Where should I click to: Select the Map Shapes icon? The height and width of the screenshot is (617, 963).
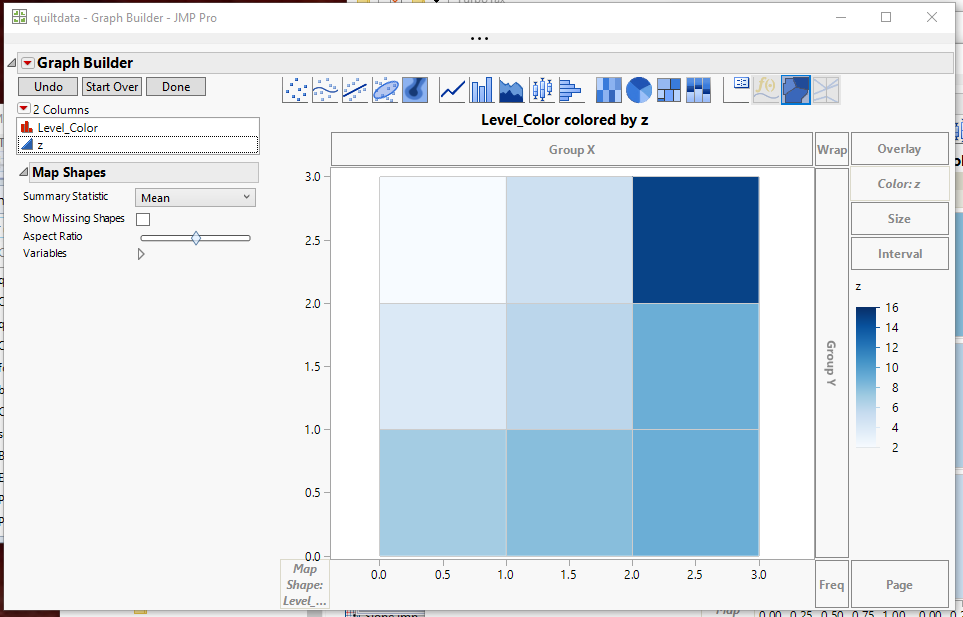[796, 90]
